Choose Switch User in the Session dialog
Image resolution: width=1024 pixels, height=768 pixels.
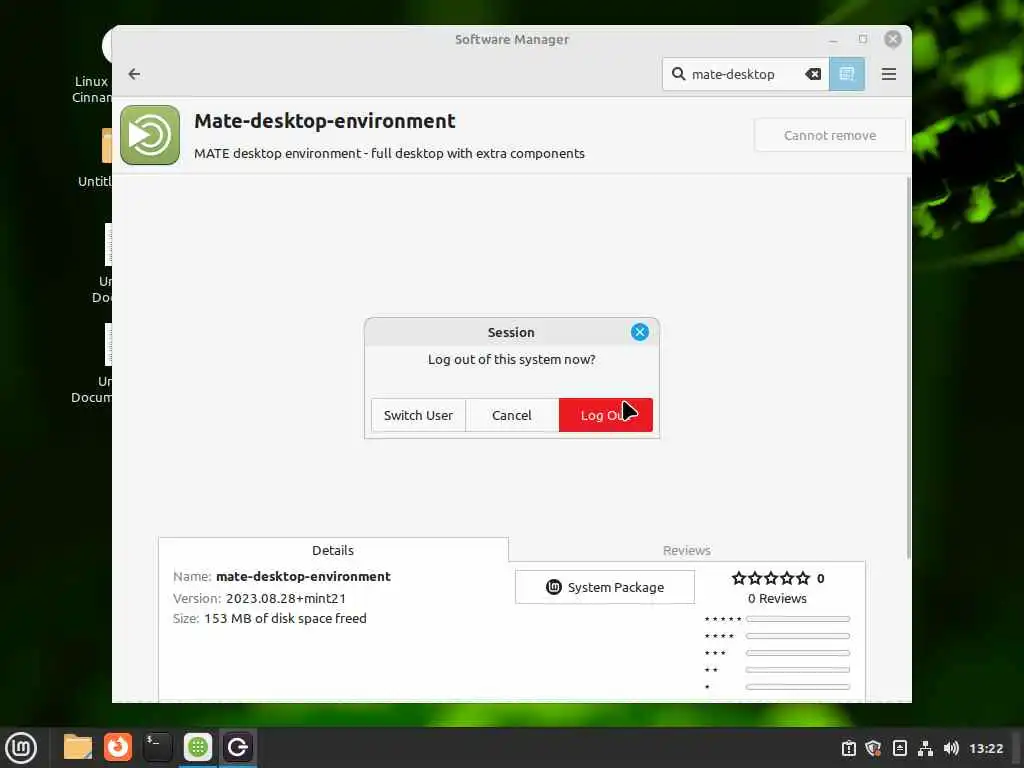click(418, 415)
